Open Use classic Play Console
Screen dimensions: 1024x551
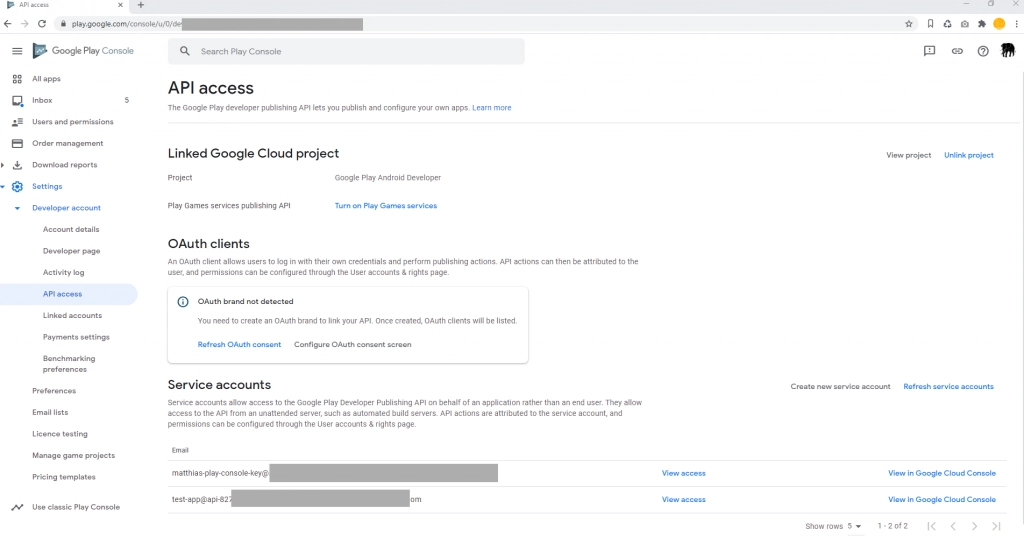[x=76, y=507]
